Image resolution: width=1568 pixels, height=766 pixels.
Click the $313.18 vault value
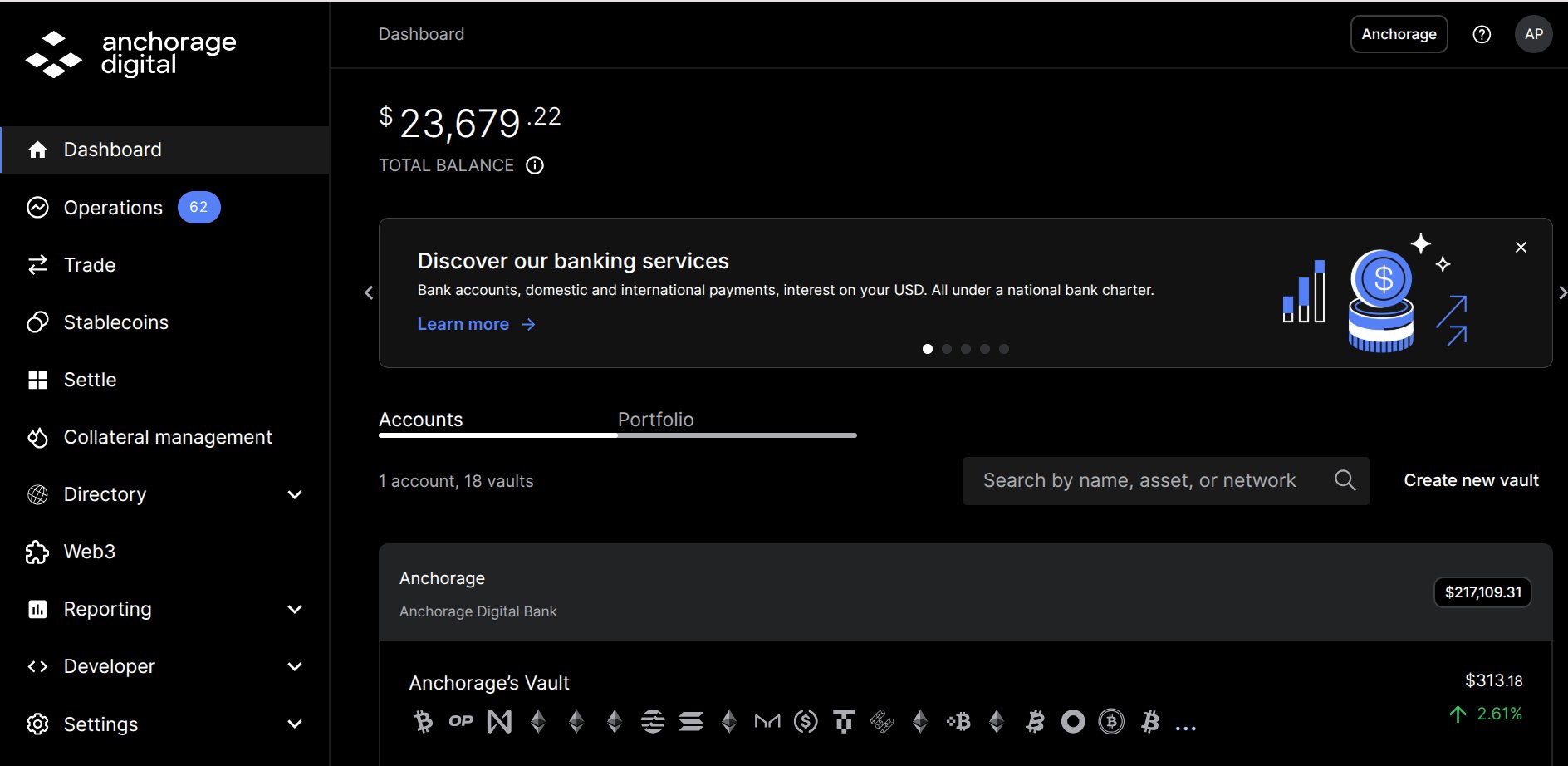coord(1493,680)
